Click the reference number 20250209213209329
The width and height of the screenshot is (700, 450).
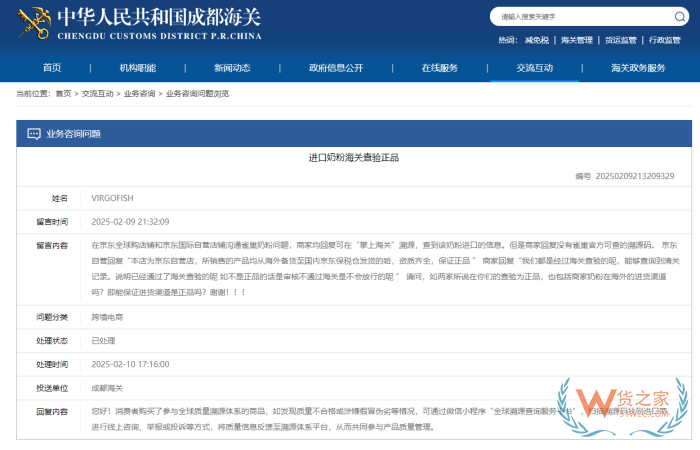(635, 176)
